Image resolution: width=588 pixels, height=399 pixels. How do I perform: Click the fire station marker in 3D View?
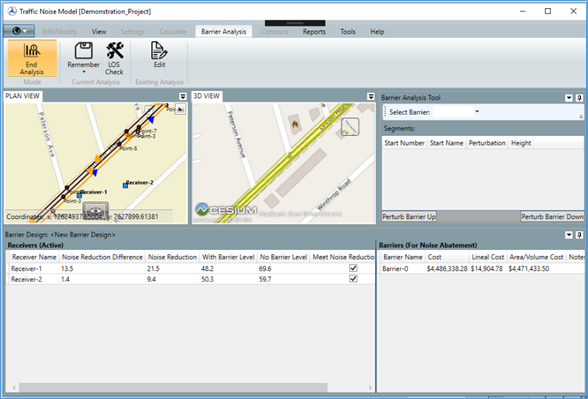(295, 123)
